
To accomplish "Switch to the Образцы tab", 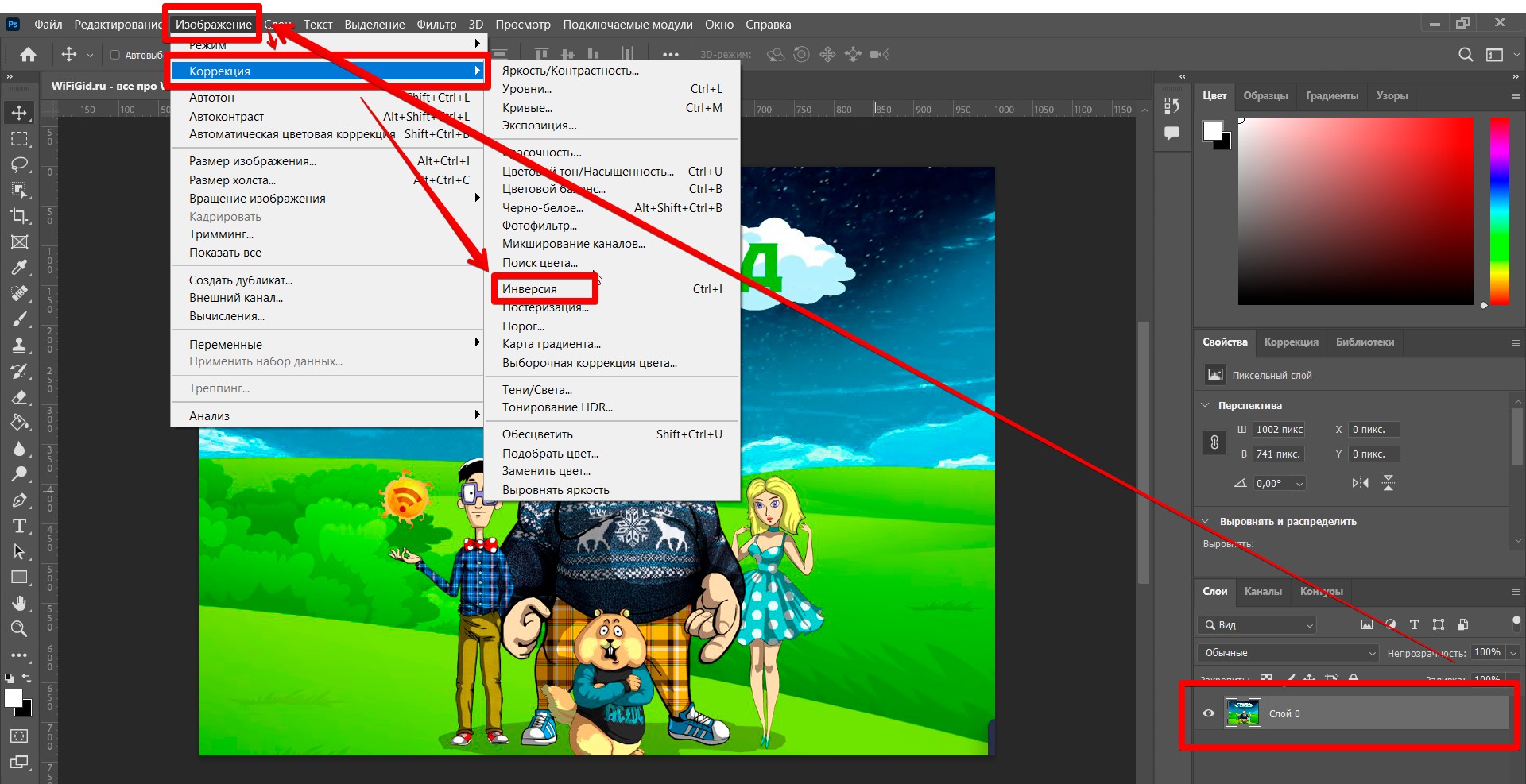I will (x=1265, y=95).
